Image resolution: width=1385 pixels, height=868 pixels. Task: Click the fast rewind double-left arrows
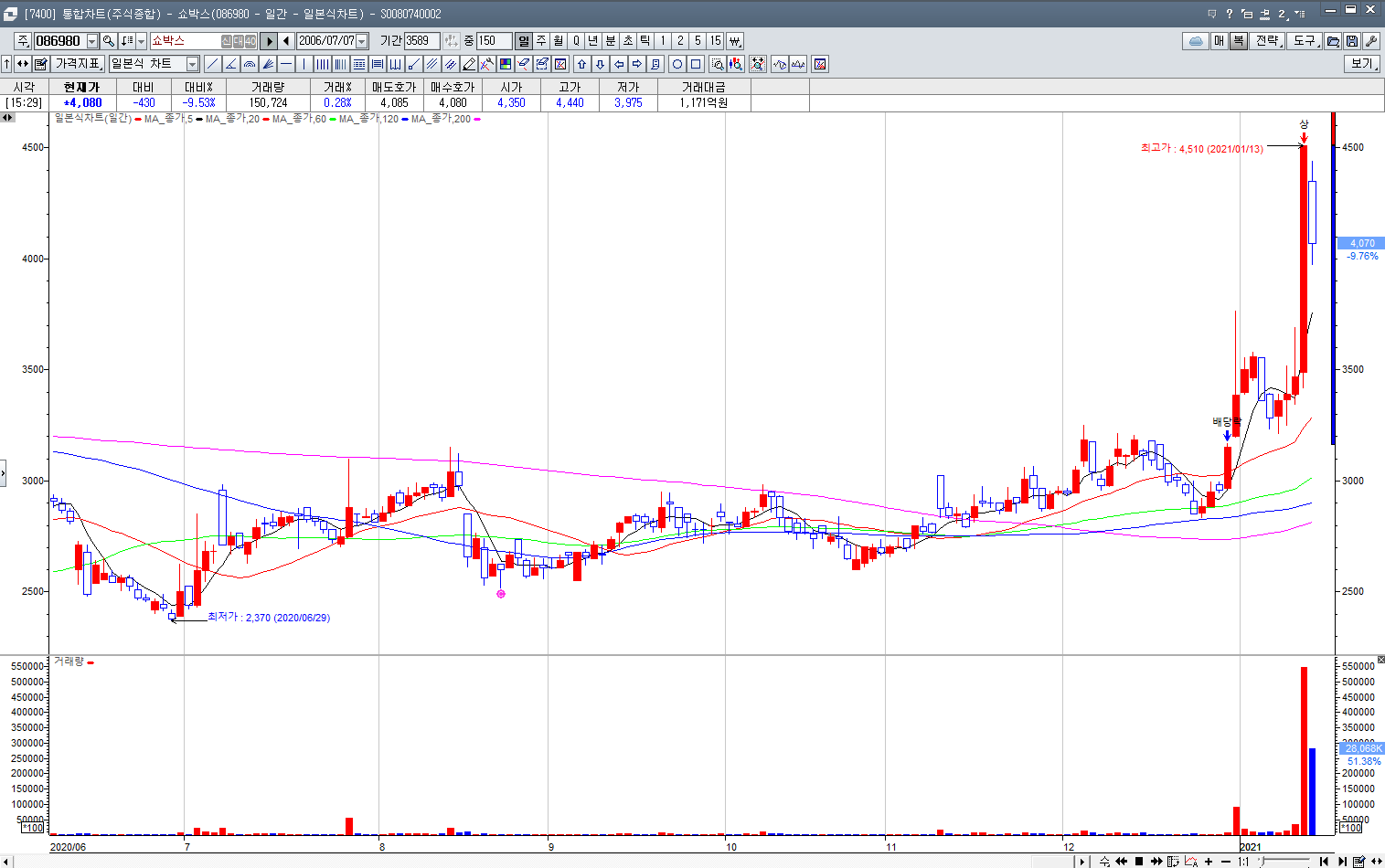(1122, 861)
